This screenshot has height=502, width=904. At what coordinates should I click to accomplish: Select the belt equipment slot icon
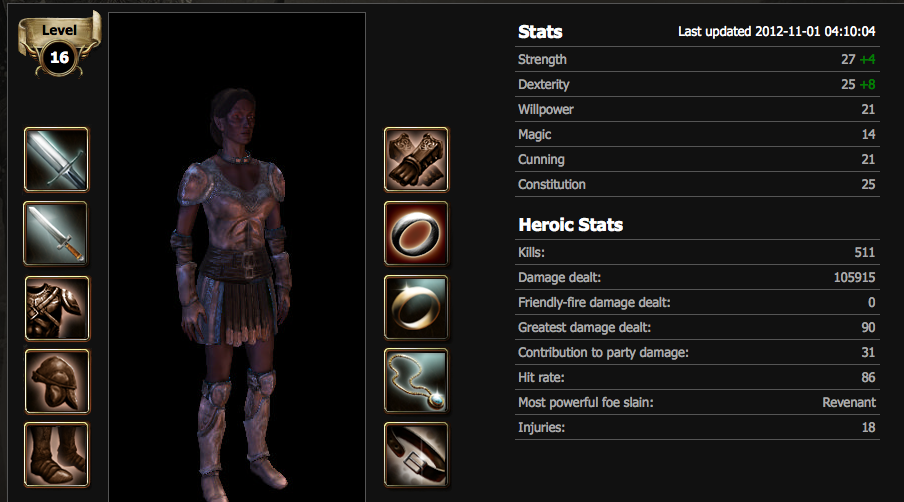tap(416, 455)
